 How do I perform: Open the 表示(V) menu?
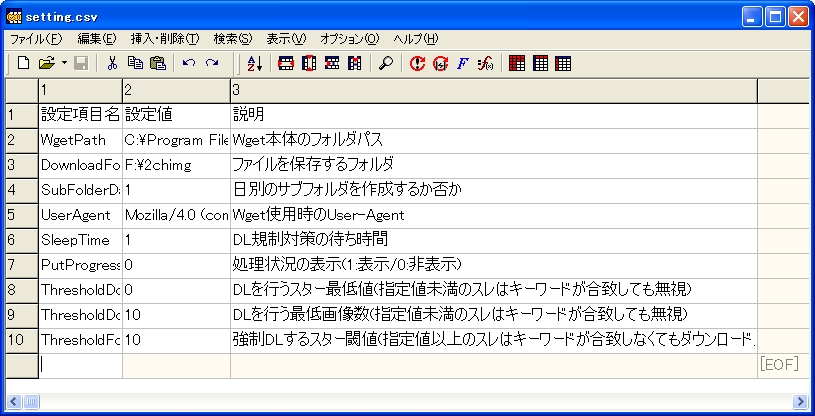point(286,39)
